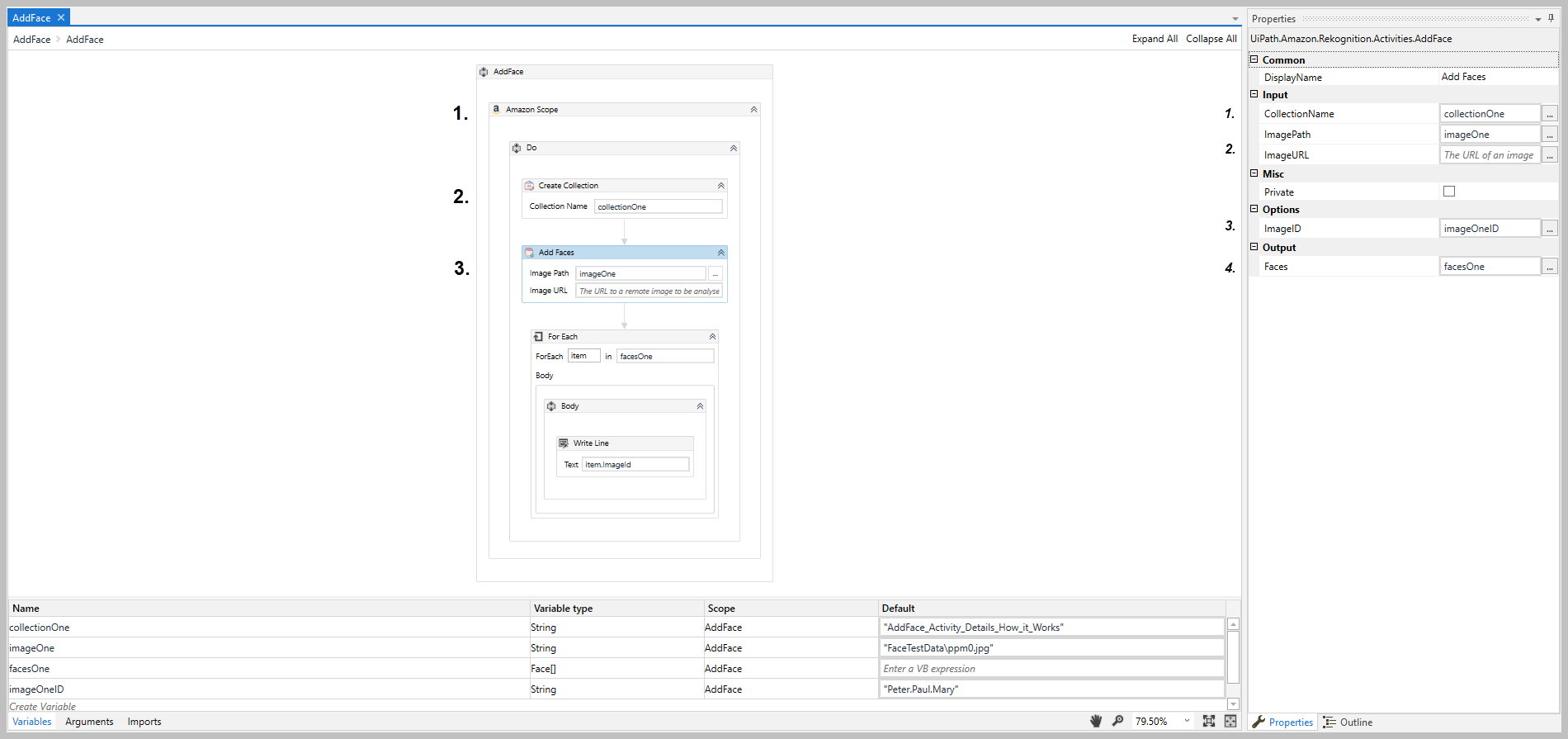
Task: Switch to the Imports tab
Action: pyautogui.click(x=144, y=722)
